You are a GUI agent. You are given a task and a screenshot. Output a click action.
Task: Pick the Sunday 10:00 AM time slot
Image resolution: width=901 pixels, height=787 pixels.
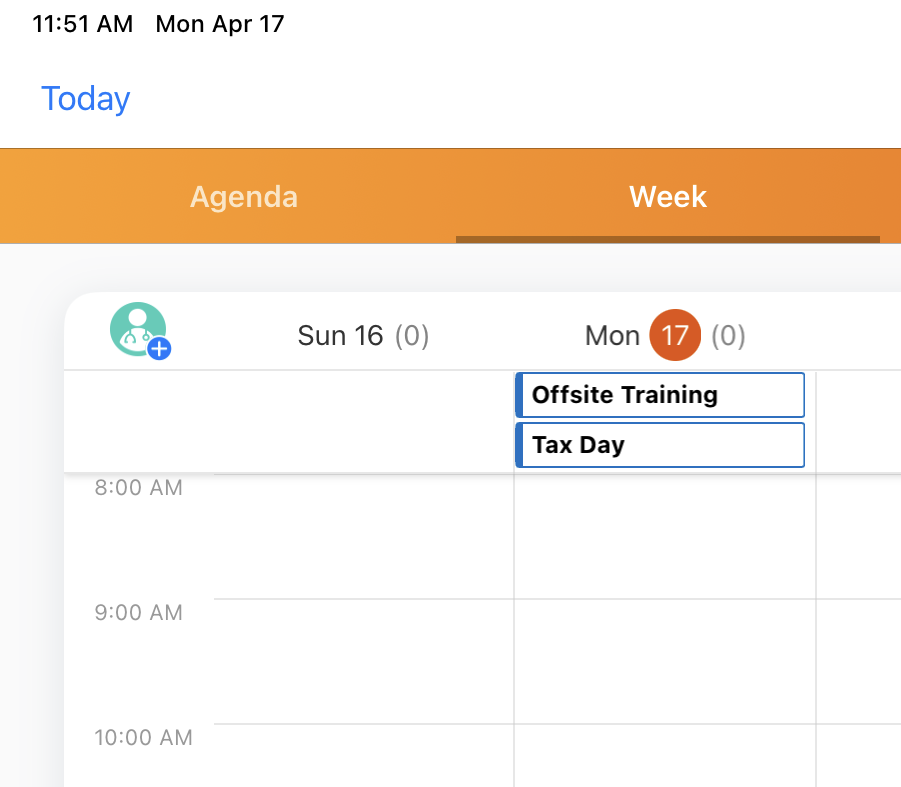click(363, 755)
